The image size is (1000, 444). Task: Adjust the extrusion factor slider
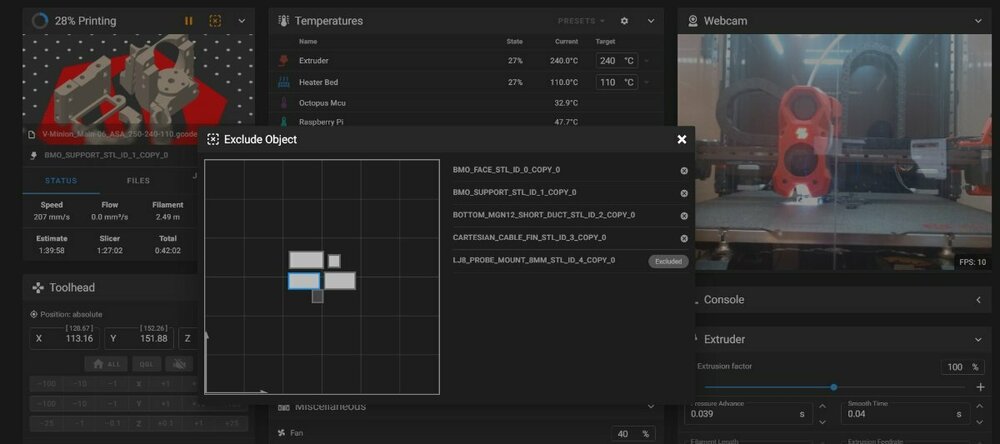point(834,387)
